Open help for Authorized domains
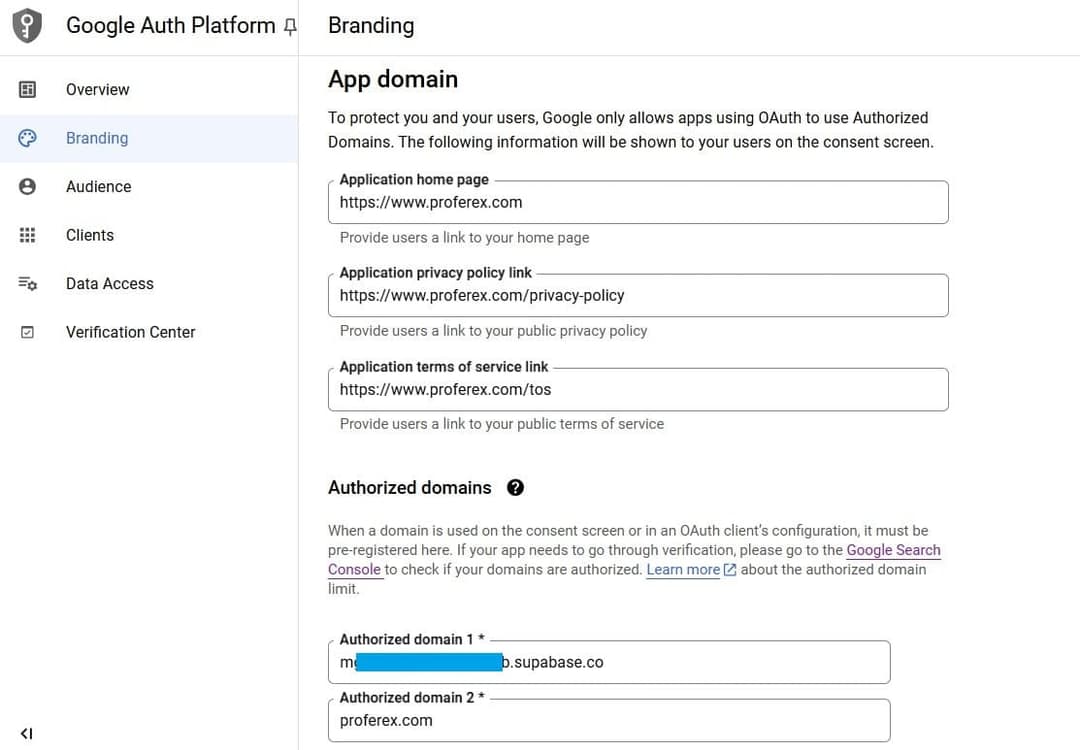Image resolution: width=1080 pixels, height=750 pixels. click(516, 487)
